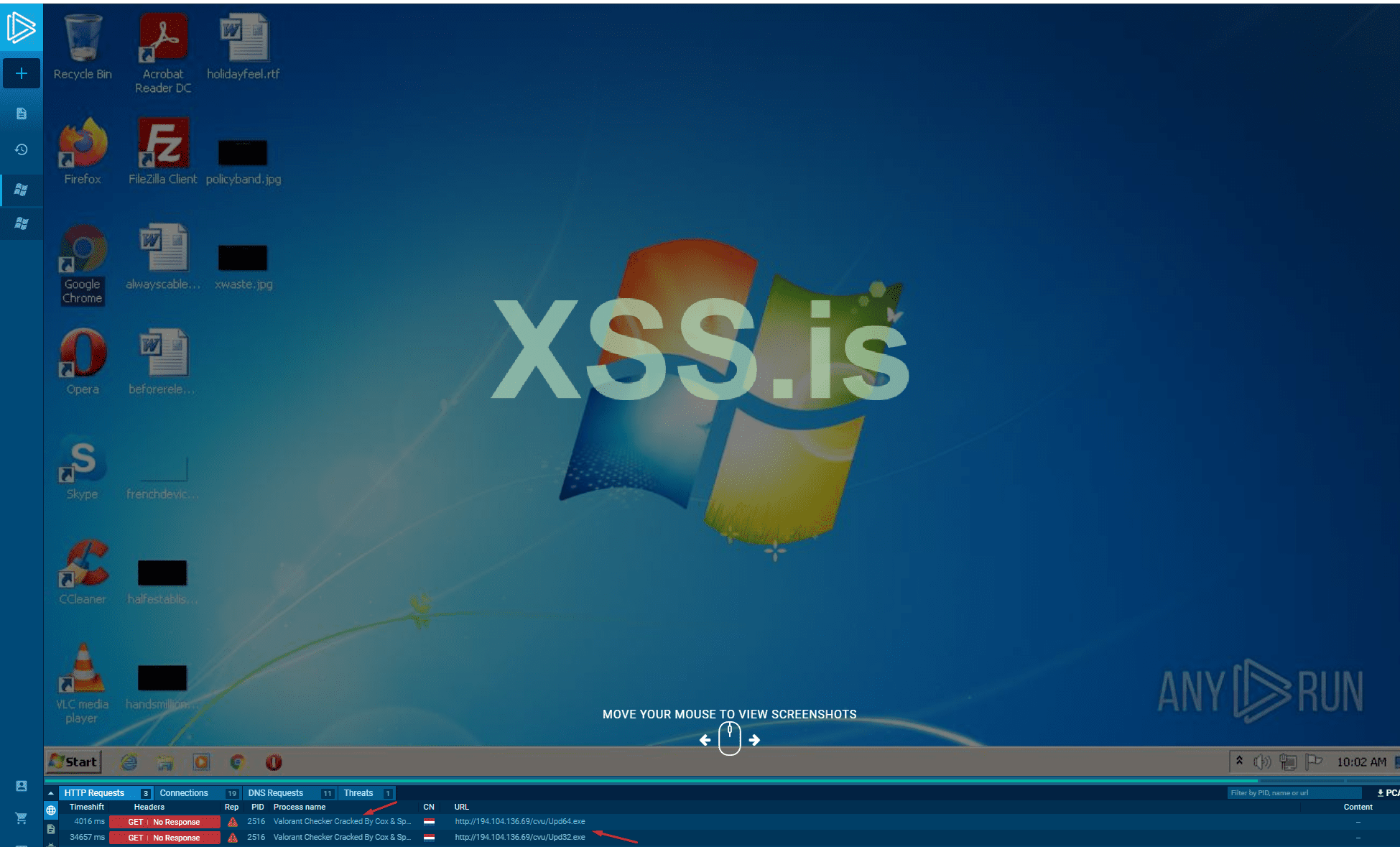Open the shopping cart Pricing icon
The height and width of the screenshot is (847, 1400).
pyautogui.click(x=22, y=818)
